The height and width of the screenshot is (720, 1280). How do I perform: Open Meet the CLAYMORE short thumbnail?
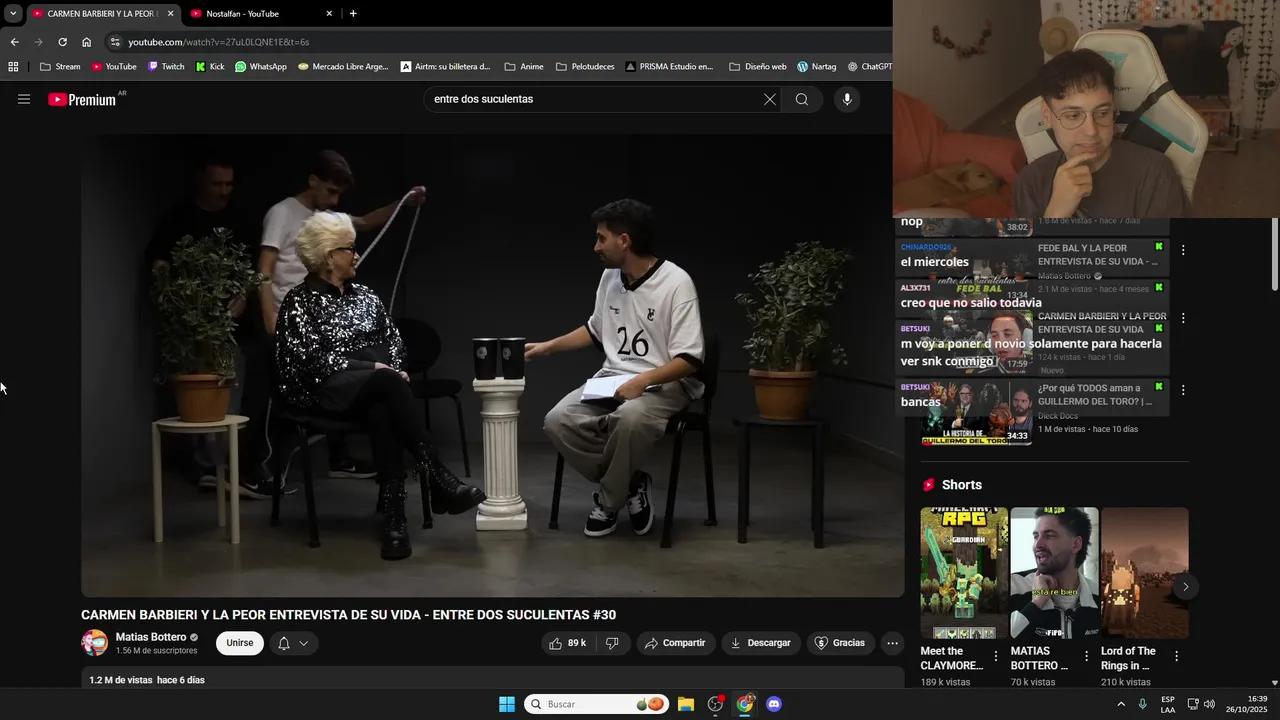pyautogui.click(x=964, y=572)
